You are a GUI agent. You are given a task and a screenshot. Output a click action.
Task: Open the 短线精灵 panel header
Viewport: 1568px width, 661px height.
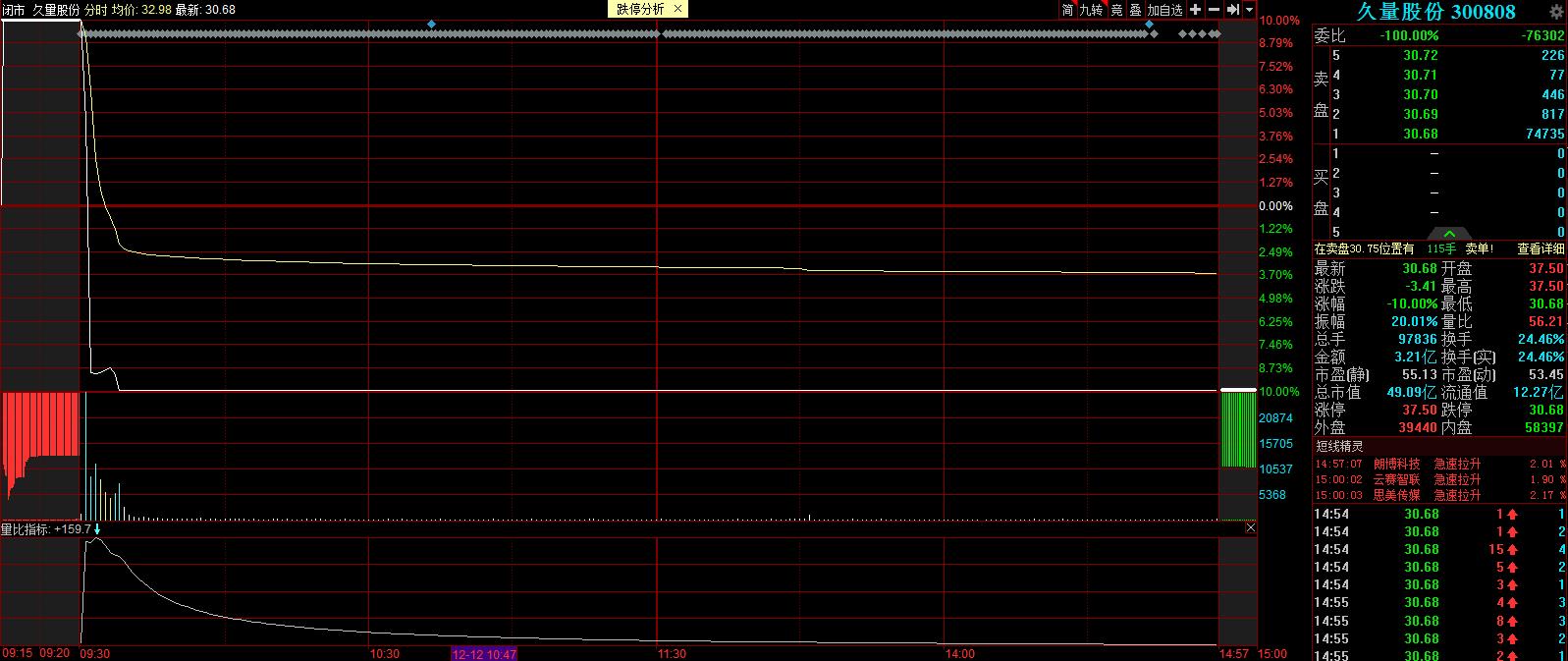tap(1339, 446)
